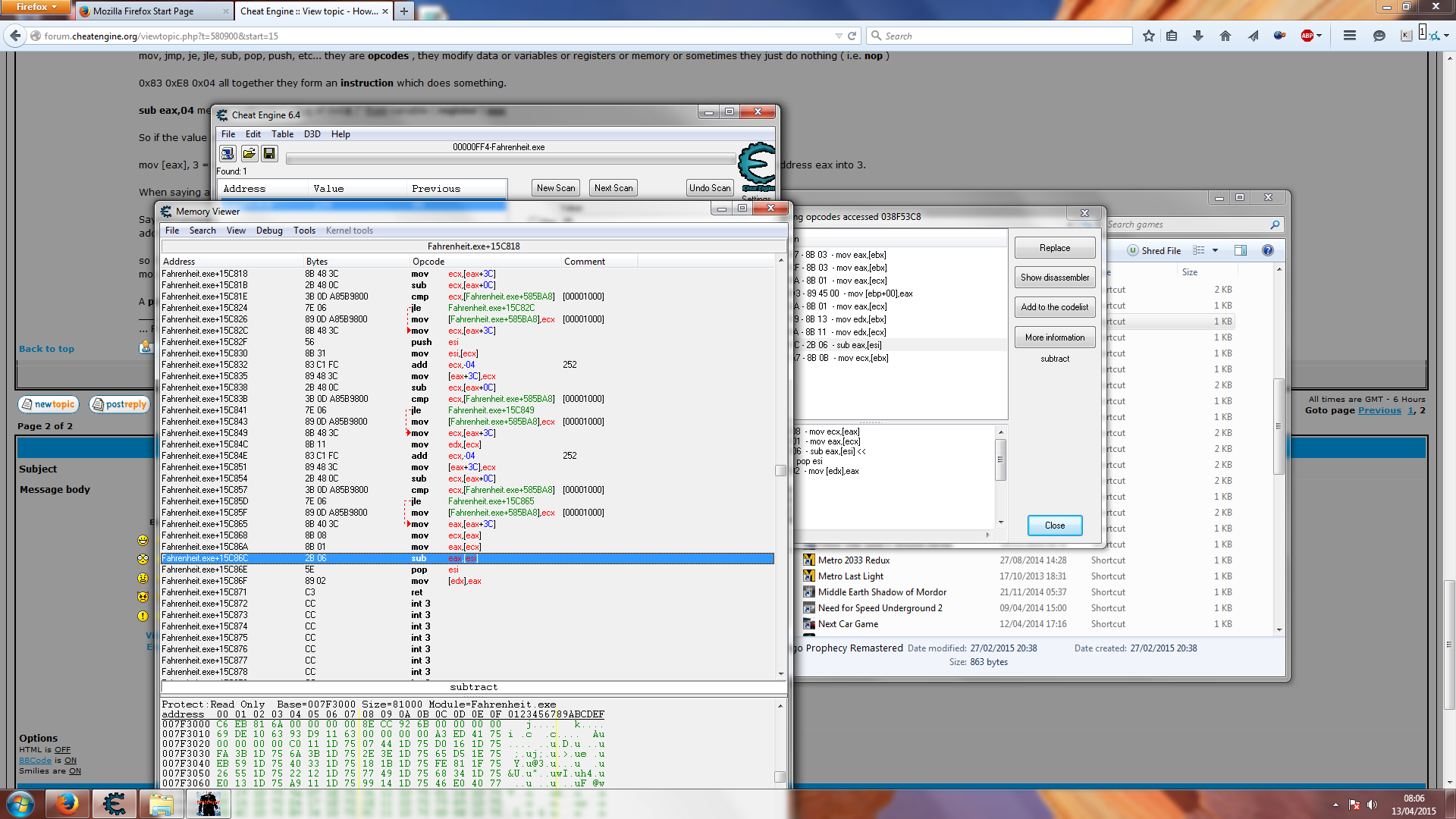Open the Firefox downloads arrow icon
Image resolution: width=1456 pixels, height=819 pixels.
tap(1198, 36)
